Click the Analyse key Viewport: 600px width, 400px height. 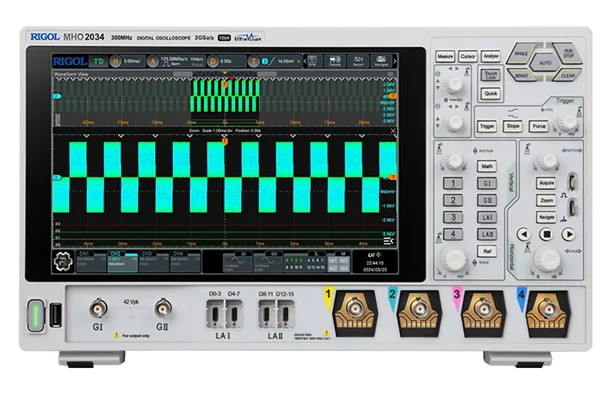[x=491, y=56]
